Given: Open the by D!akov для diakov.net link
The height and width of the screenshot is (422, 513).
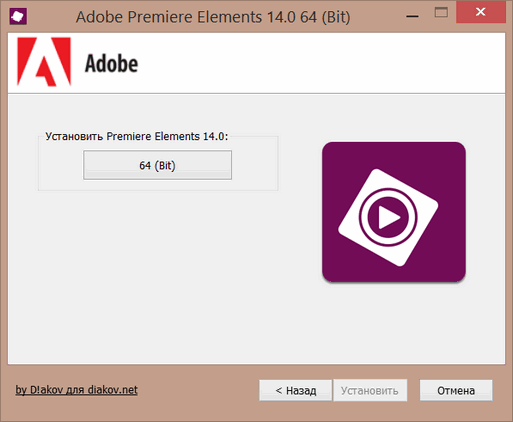Looking at the screenshot, I should click(x=76, y=390).
